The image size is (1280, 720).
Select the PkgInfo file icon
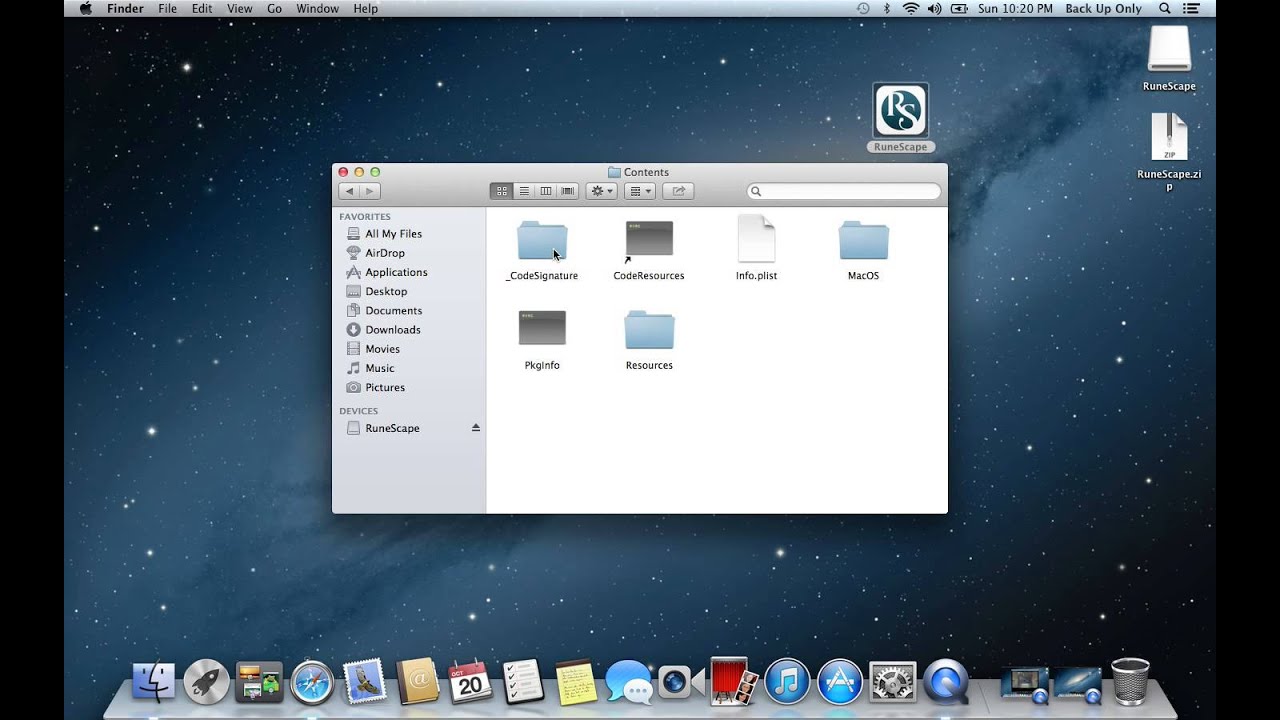[542, 328]
